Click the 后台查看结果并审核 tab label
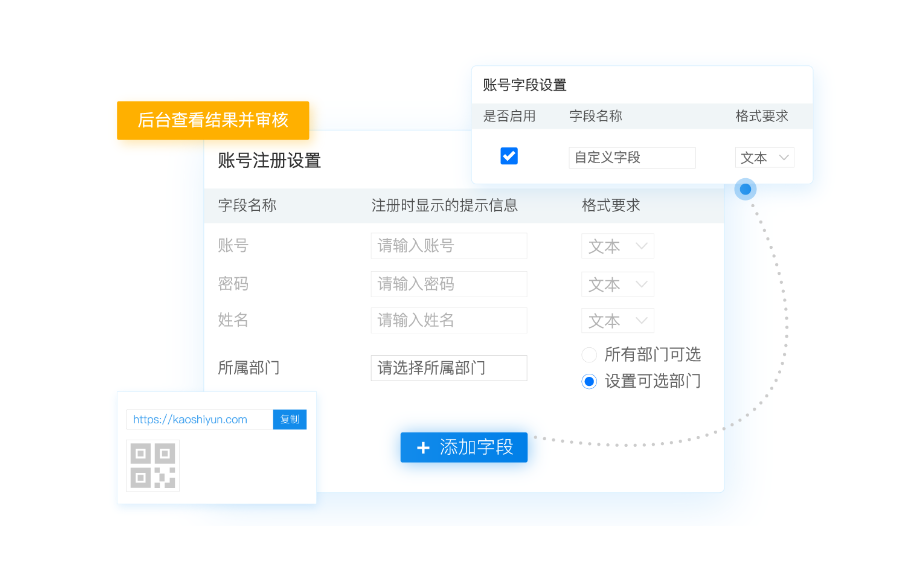This screenshot has height=578, width=914. pos(213,120)
